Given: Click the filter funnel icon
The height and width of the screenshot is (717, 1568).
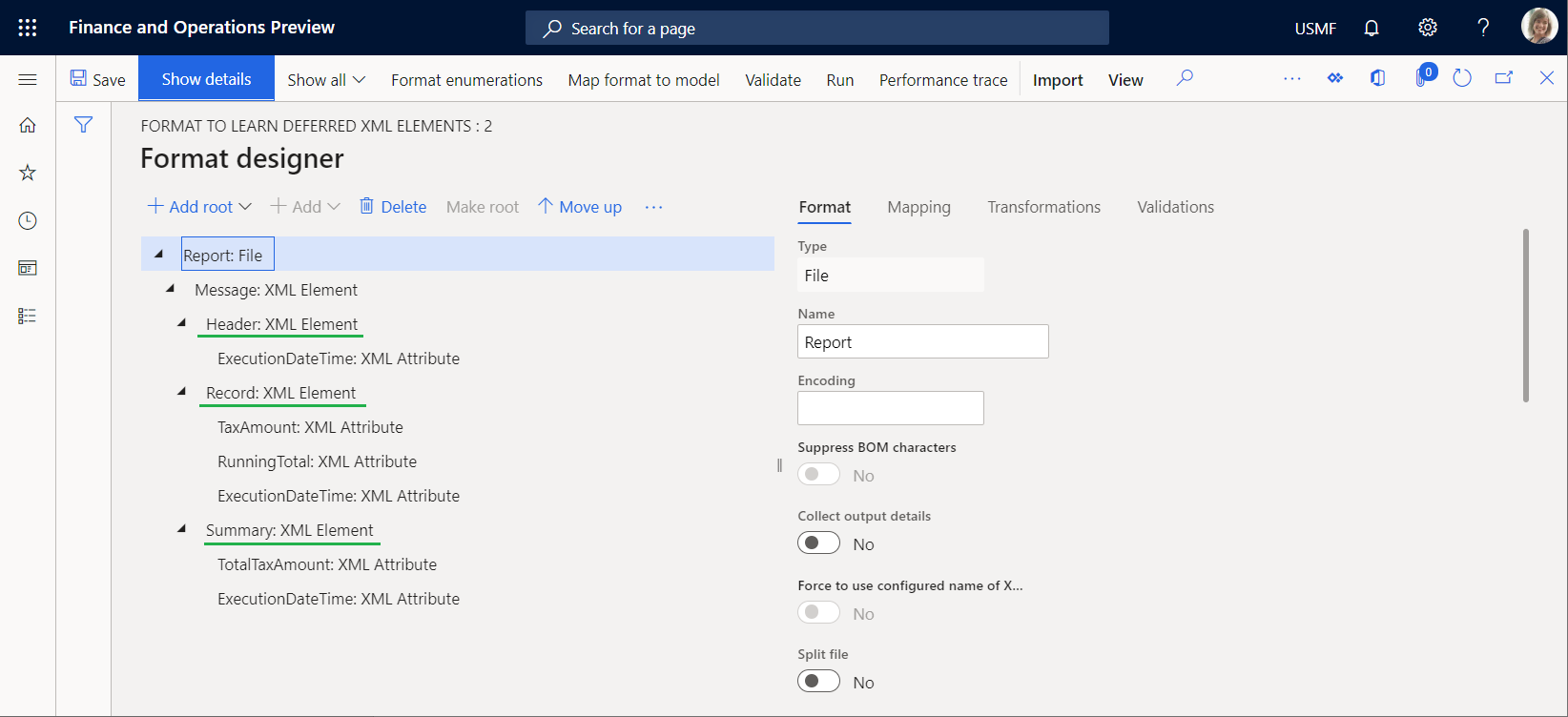Looking at the screenshot, I should pyautogui.click(x=84, y=125).
